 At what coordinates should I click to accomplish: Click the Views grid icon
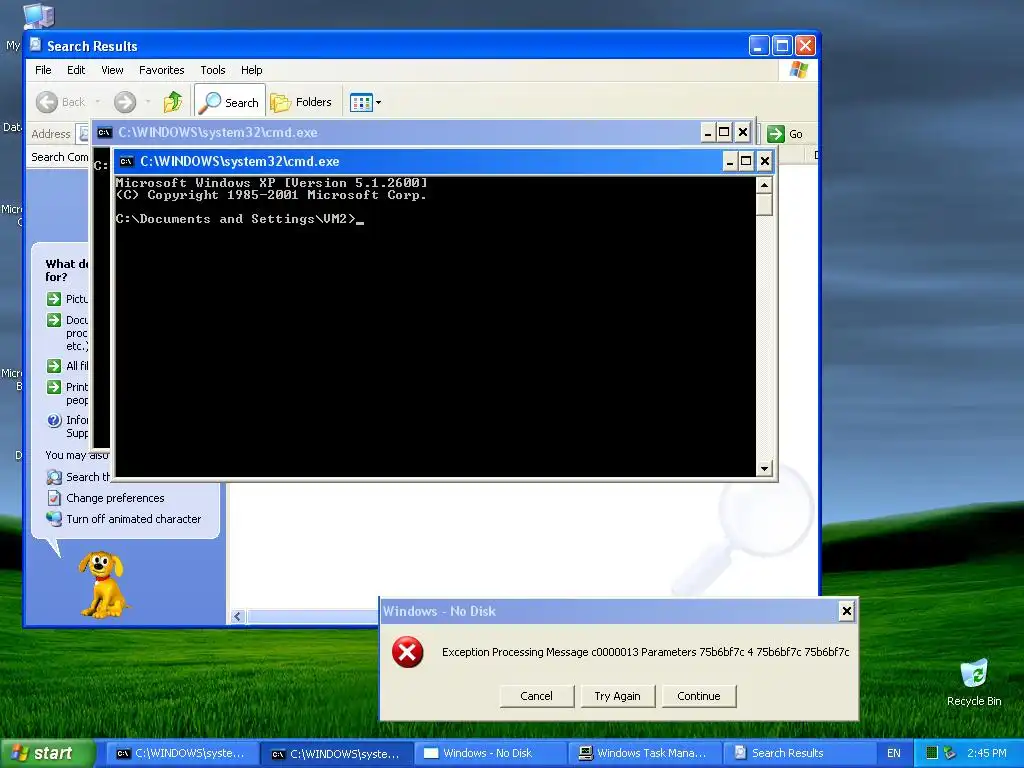pos(360,102)
